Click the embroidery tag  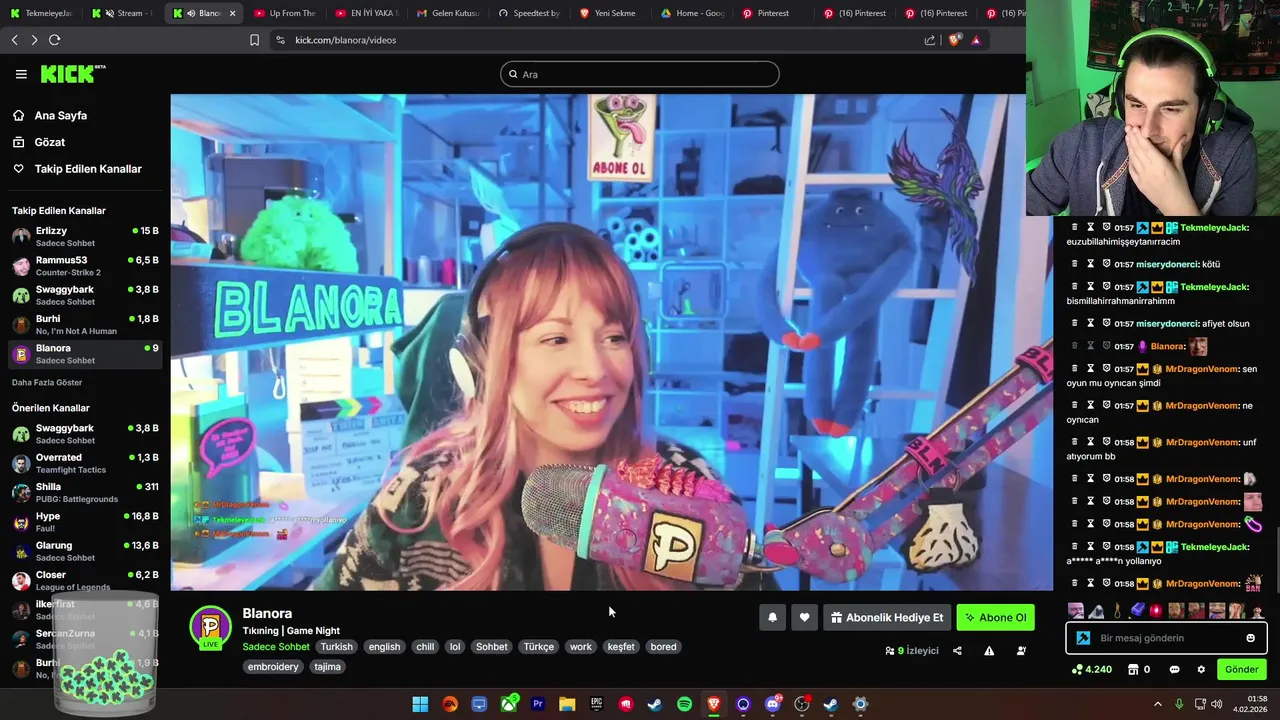point(273,667)
